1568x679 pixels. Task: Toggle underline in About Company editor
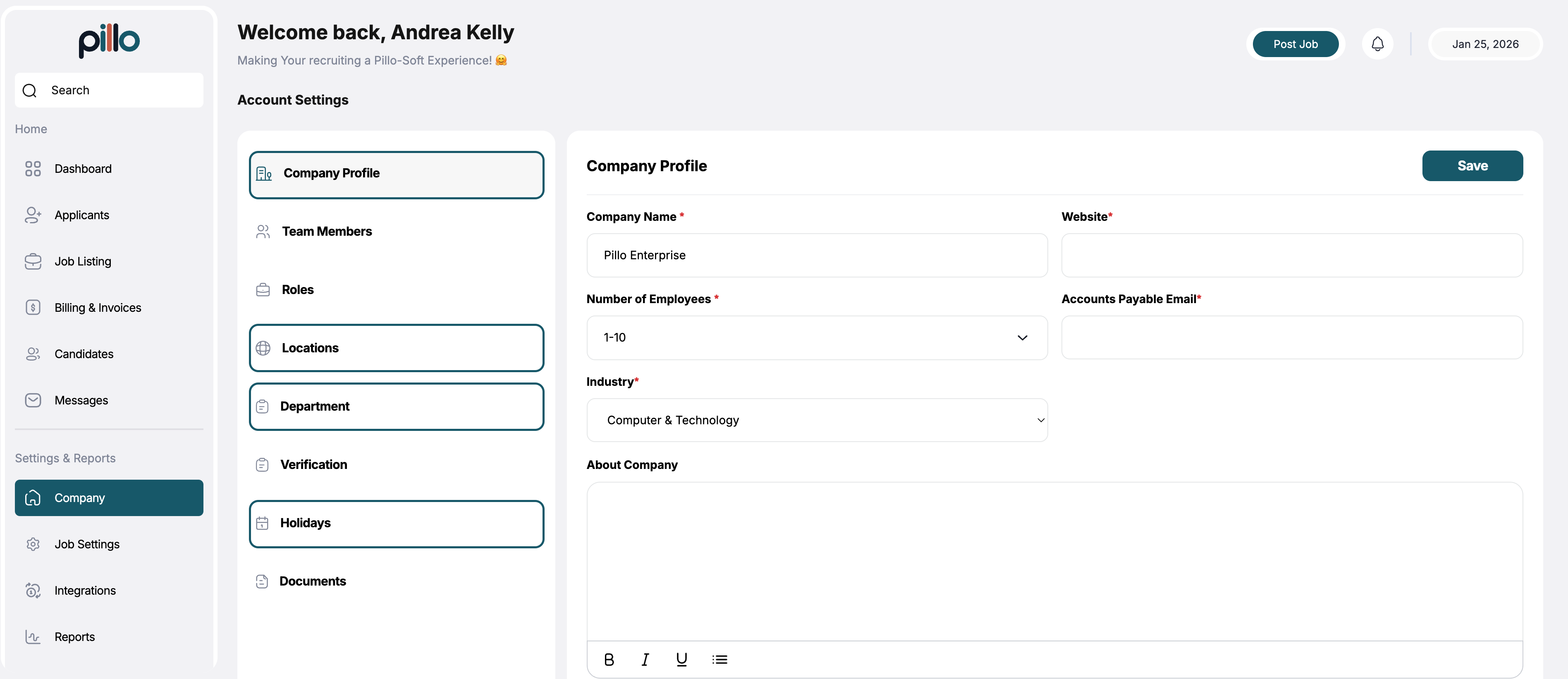pos(682,660)
